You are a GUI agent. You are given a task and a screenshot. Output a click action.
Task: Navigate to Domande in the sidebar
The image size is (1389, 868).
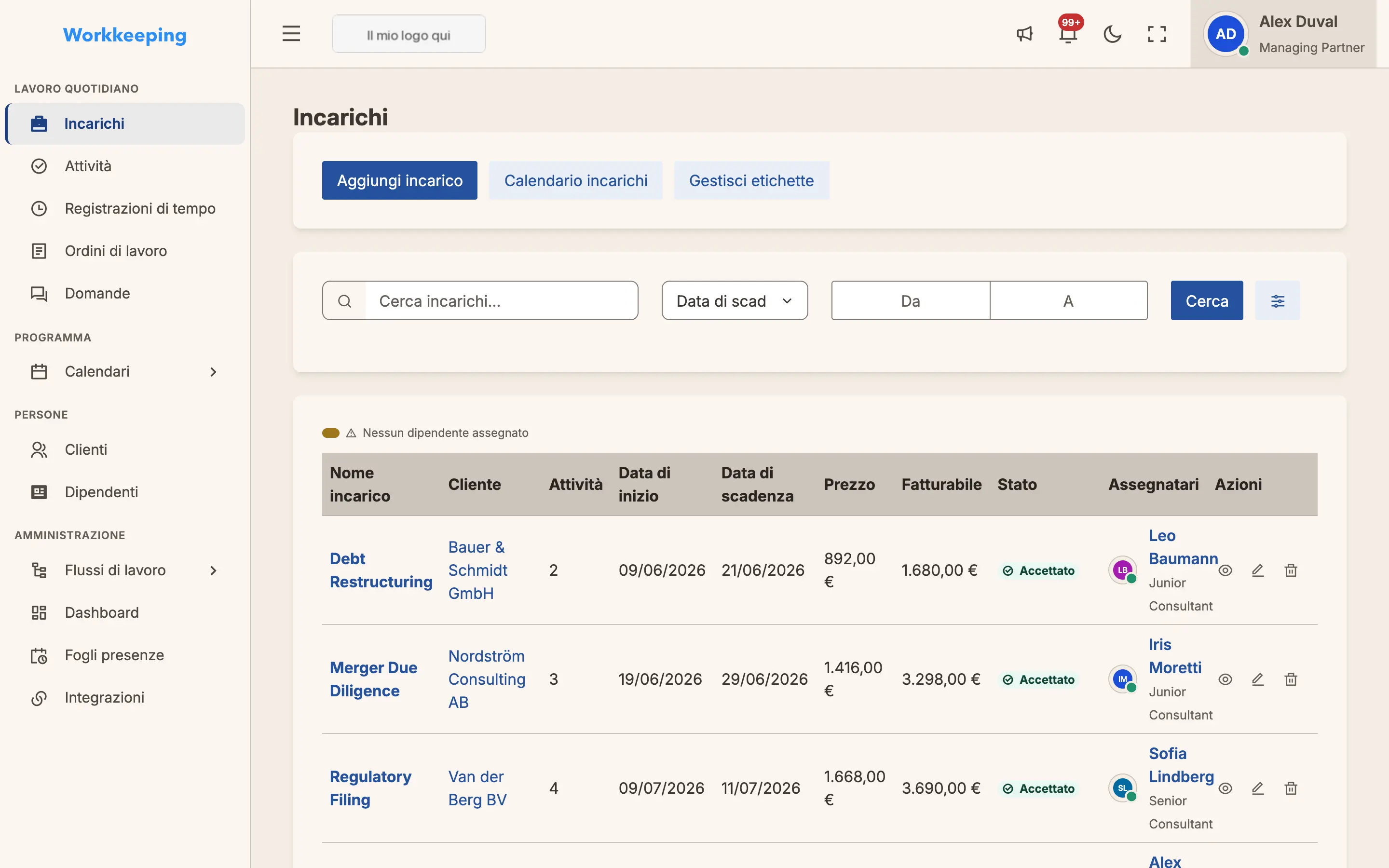click(125, 294)
